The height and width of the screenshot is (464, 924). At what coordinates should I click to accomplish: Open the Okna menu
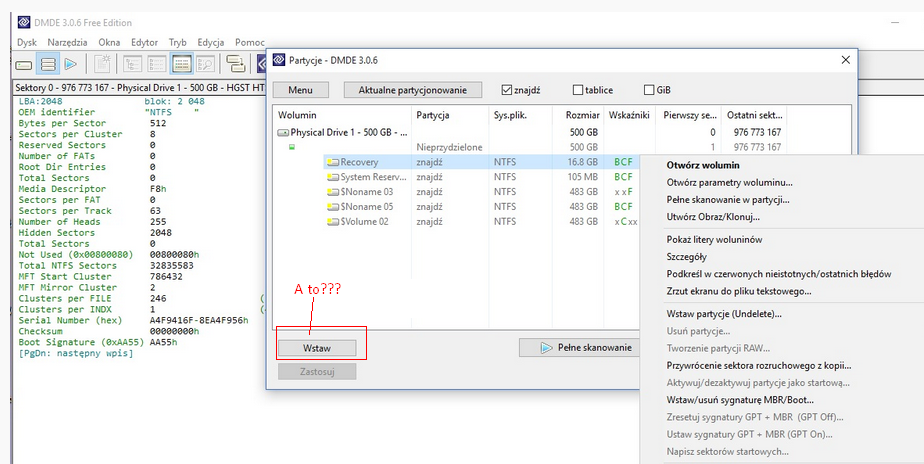pyautogui.click(x=109, y=42)
